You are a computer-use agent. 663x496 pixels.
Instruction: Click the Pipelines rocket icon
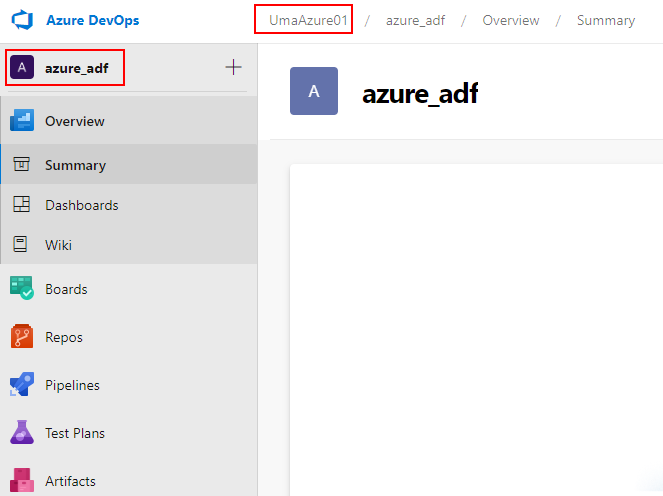(22, 384)
